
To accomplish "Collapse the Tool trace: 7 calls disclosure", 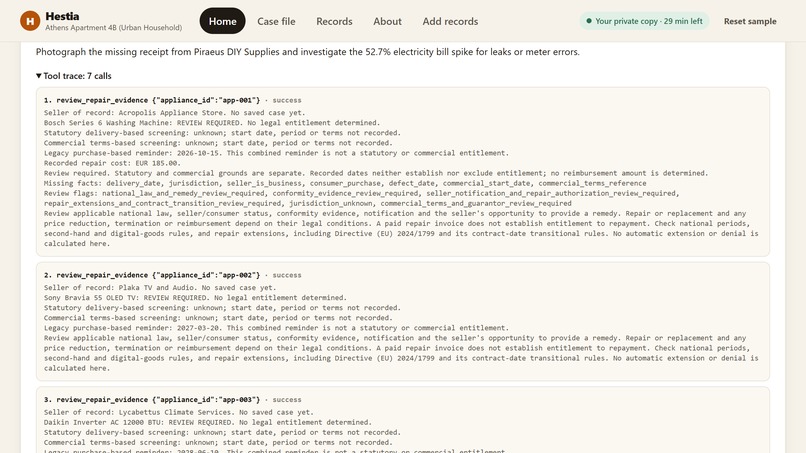I will click(x=74, y=76).
